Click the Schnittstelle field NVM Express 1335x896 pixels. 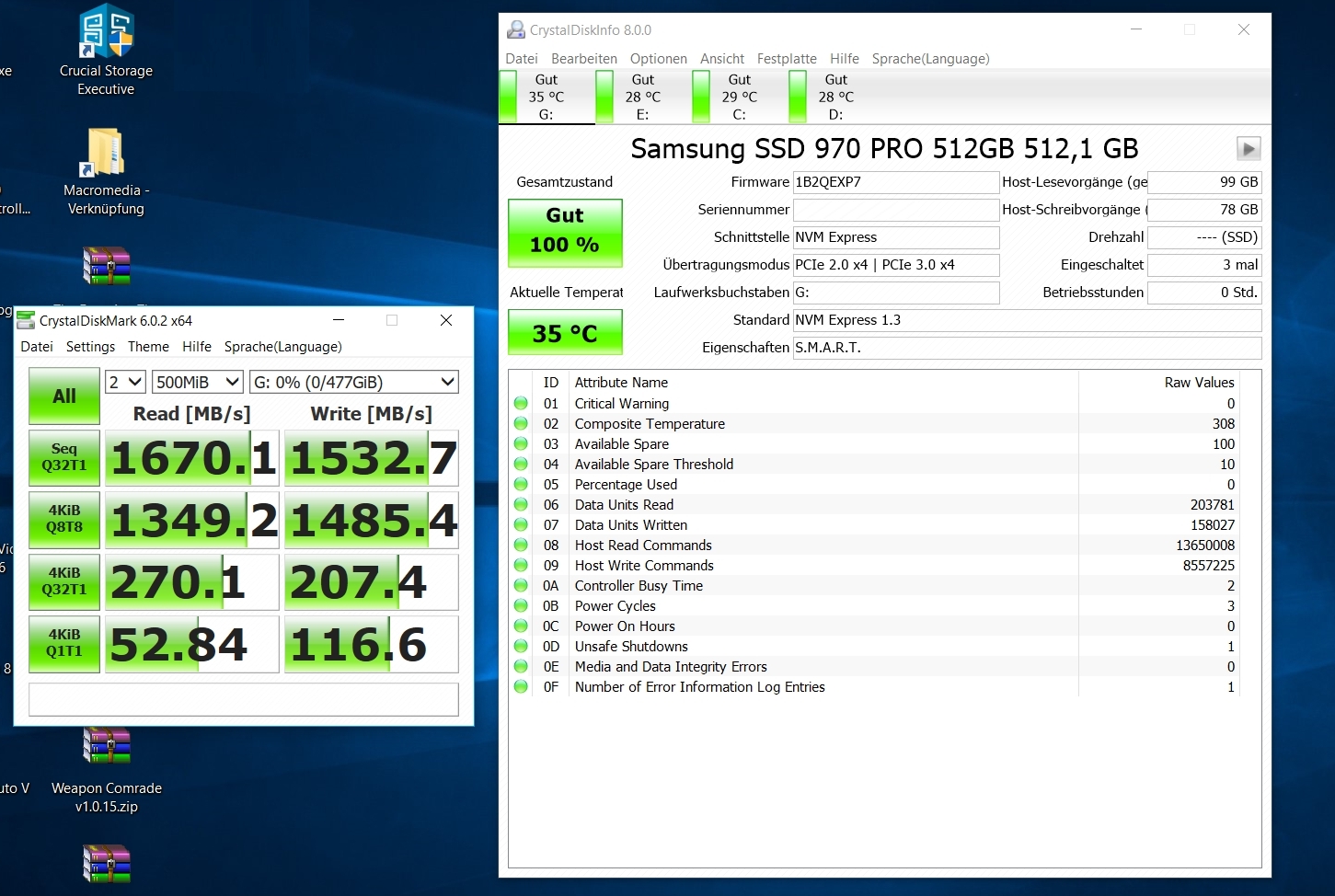(896, 237)
